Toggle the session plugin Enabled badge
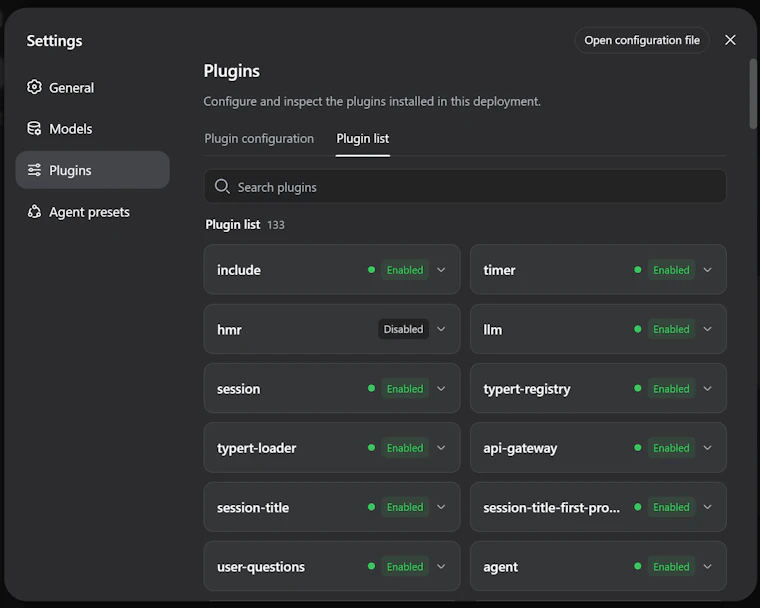This screenshot has height=608, width=760. click(x=405, y=389)
